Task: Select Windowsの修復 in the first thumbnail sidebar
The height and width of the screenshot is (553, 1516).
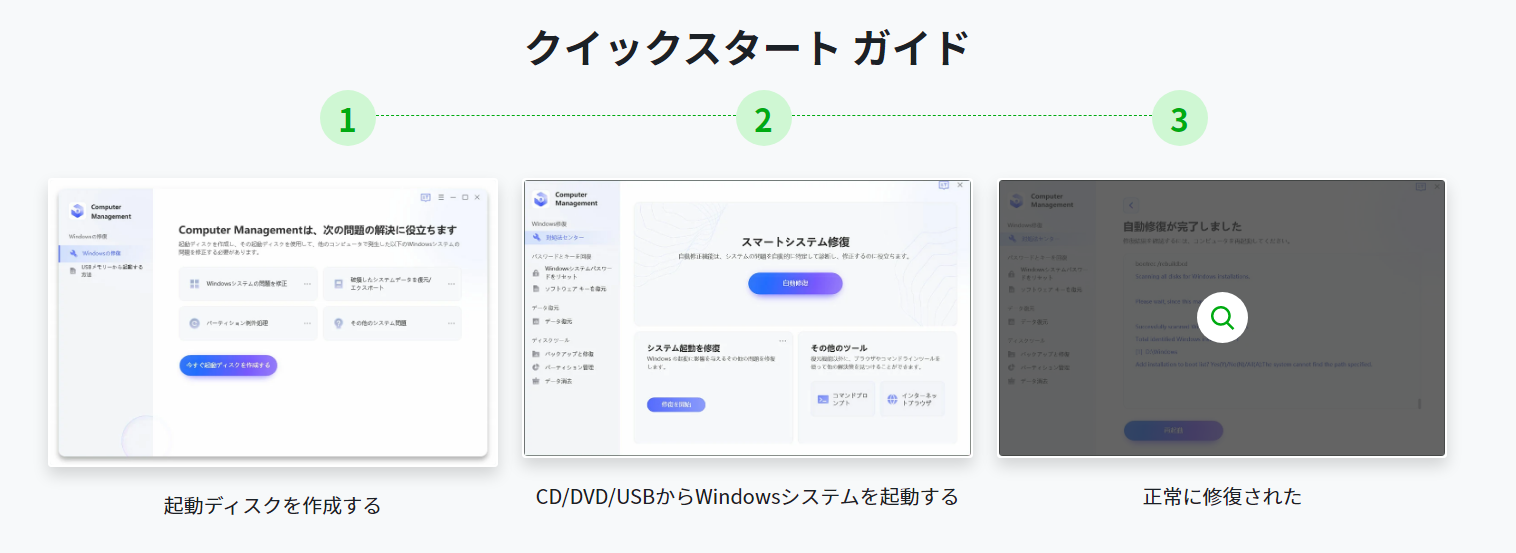Action: pyautogui.click(x=101, y=253)
